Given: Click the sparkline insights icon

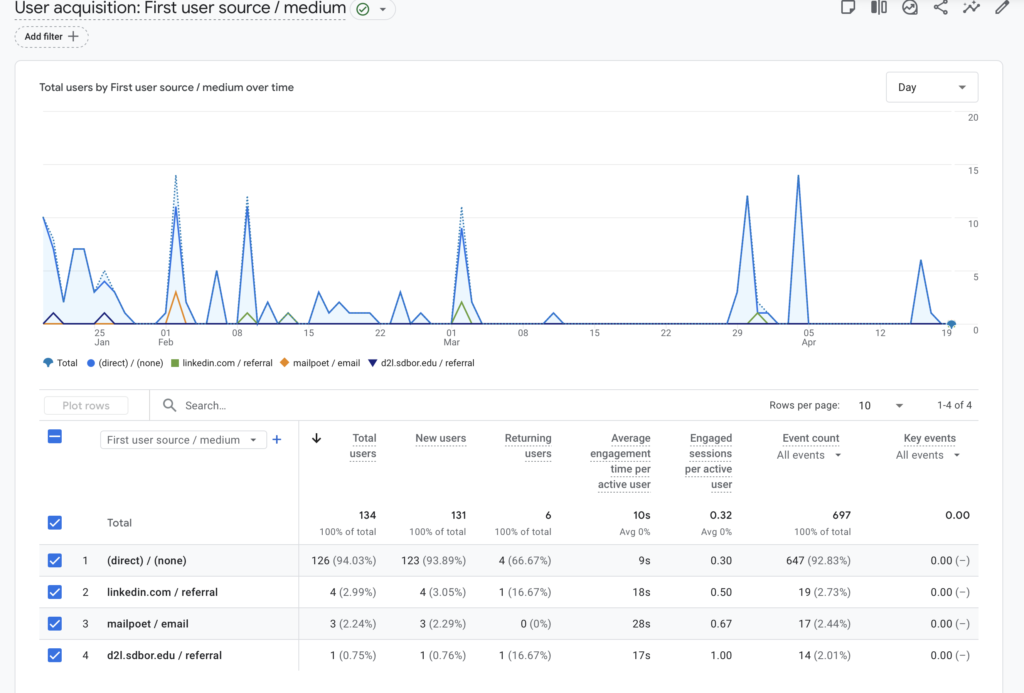Looking at the screenshot, I should point(971,8).
